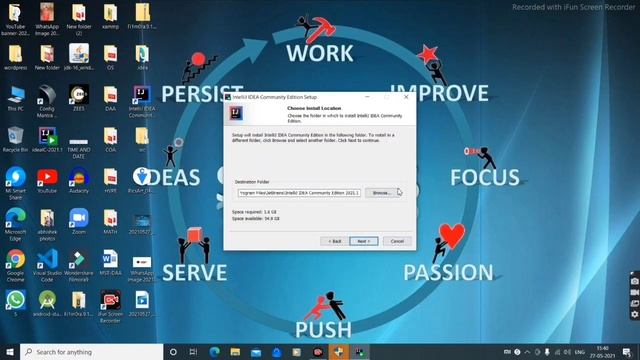Select the abhishek photos folder

point(47,224)
